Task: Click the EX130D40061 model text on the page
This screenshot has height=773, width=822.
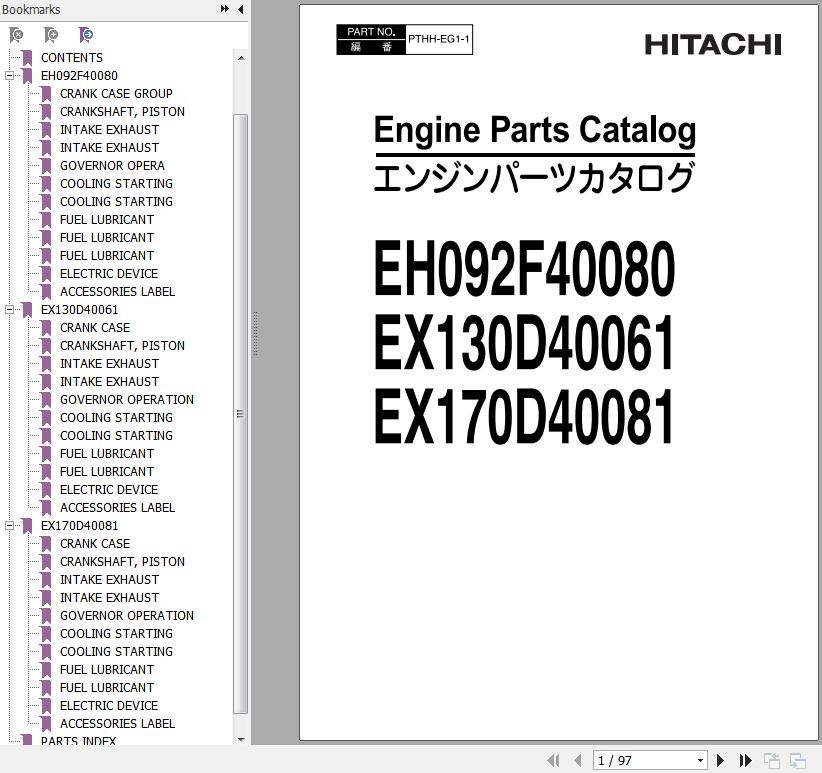Action: click(523, 343)
